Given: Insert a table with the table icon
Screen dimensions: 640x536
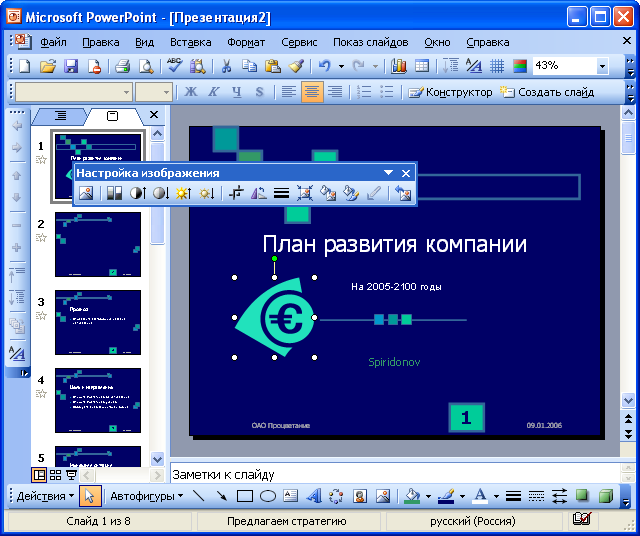Looking at the screenshot, I should [422, 66].
